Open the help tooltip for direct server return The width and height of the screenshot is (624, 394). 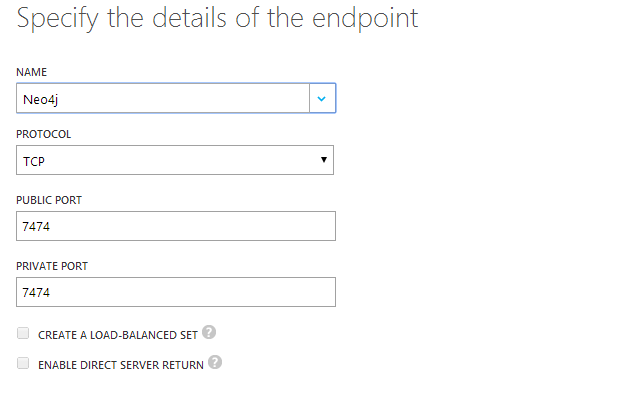tap(215, 362)
